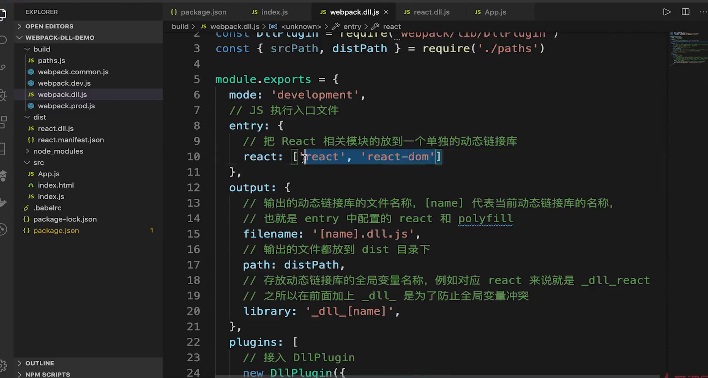Click the build breadcrumb segment
Viewport: 708px width, 378px height.
tap(180, 27)
